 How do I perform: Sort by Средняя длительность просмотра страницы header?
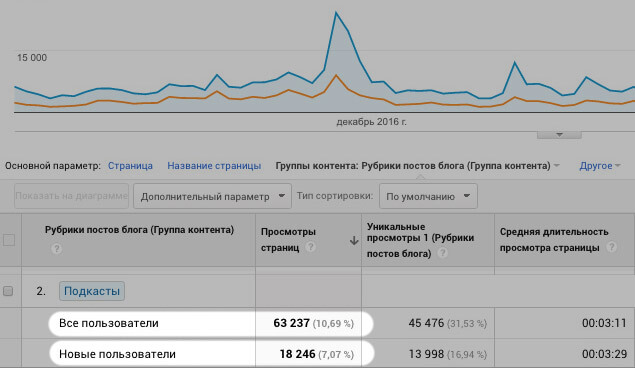point(554,240)
